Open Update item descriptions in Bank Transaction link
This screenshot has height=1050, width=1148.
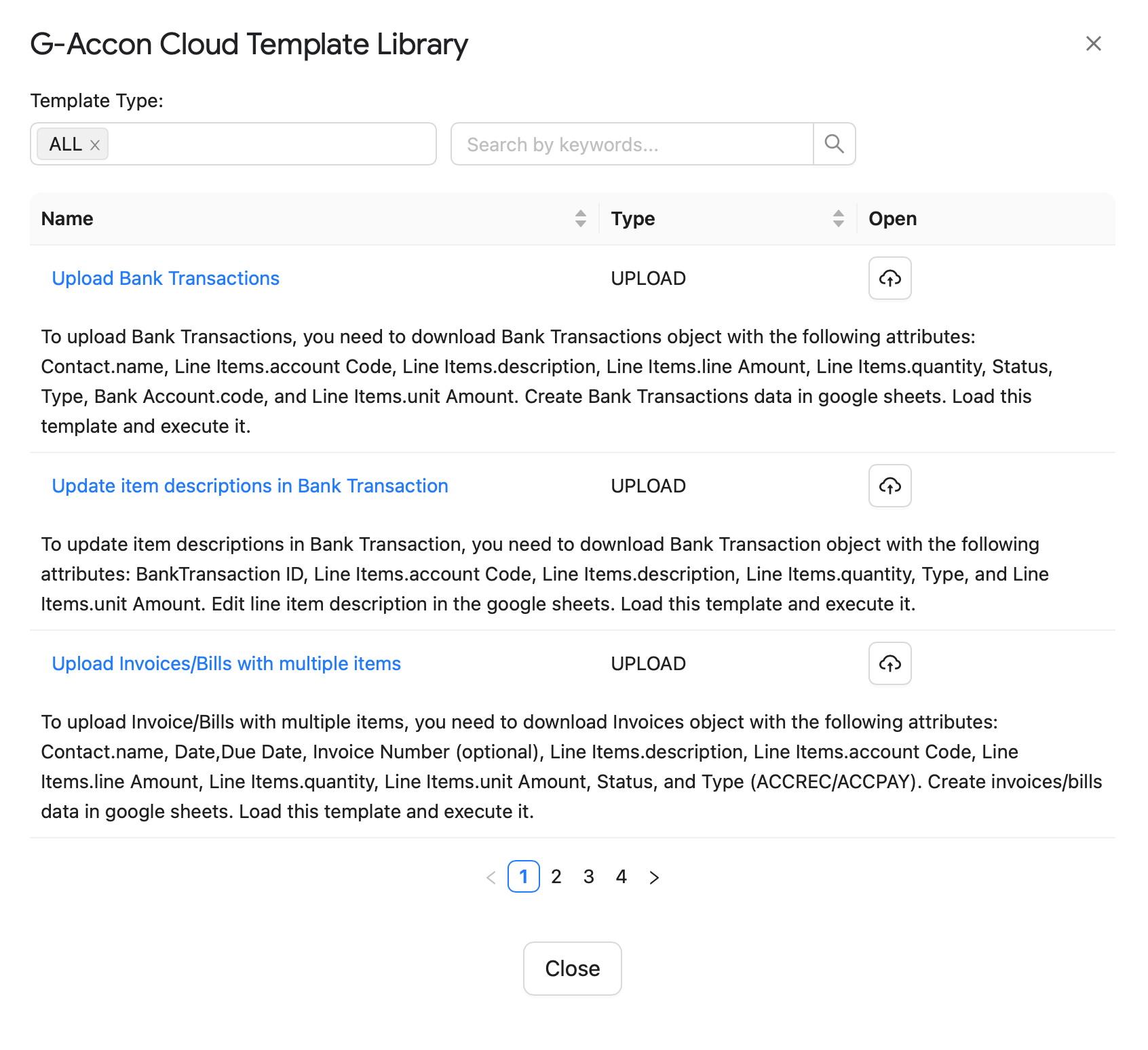click(x=250, y=486)
